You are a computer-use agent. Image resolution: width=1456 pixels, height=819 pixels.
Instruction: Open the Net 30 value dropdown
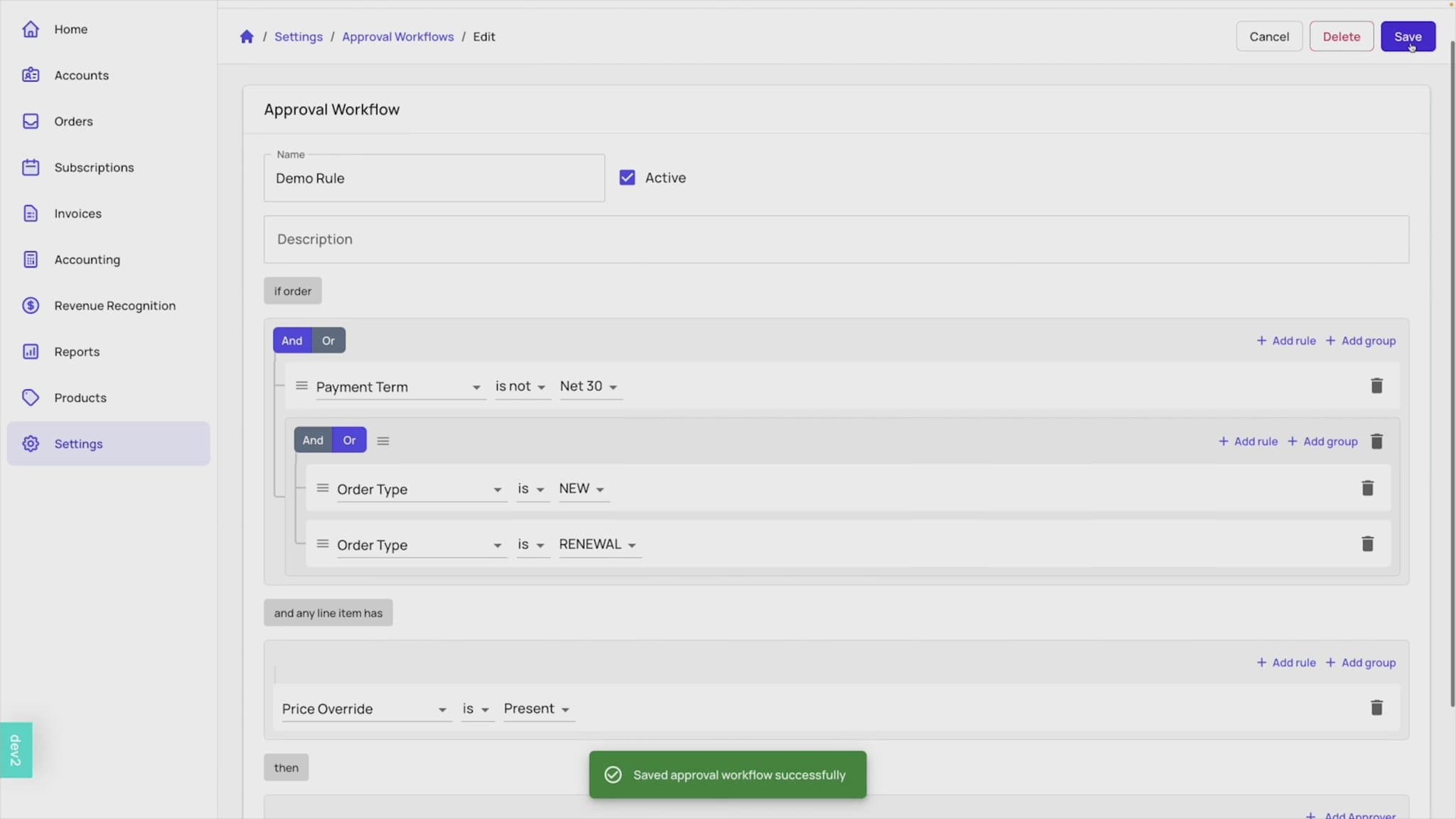(x=589, y=387)
